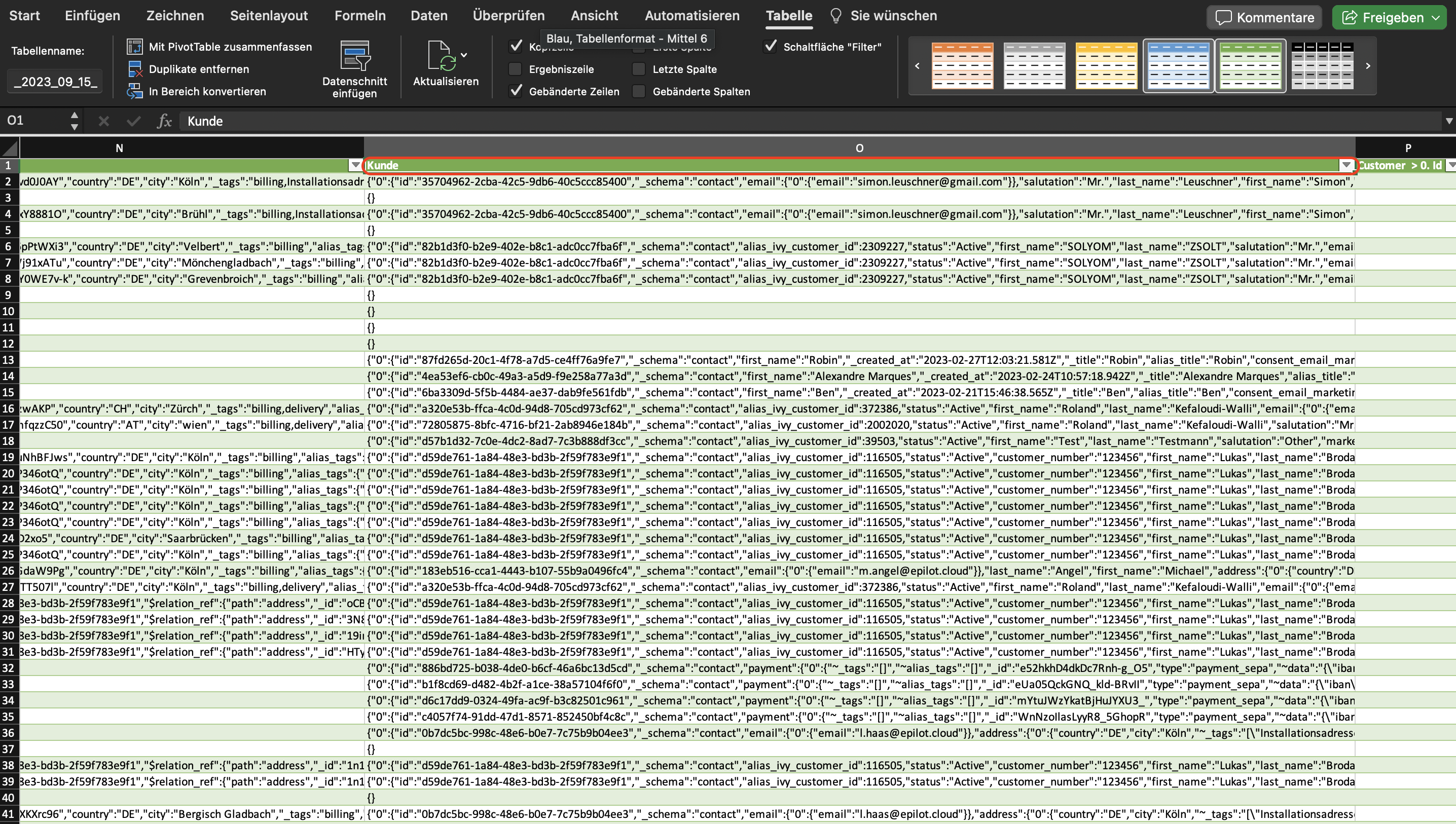Click empty braces cell in row 3
Image resolution: width=1456 pixels, height=824 pixels.
[859, 198]
